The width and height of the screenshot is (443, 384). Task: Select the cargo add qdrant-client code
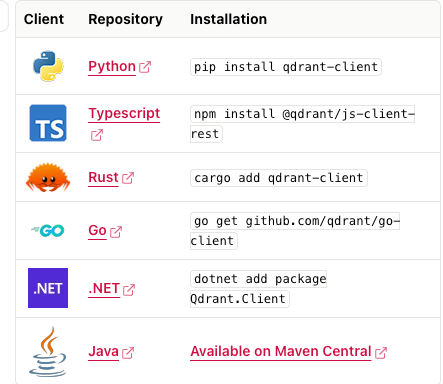coord(279,178)
